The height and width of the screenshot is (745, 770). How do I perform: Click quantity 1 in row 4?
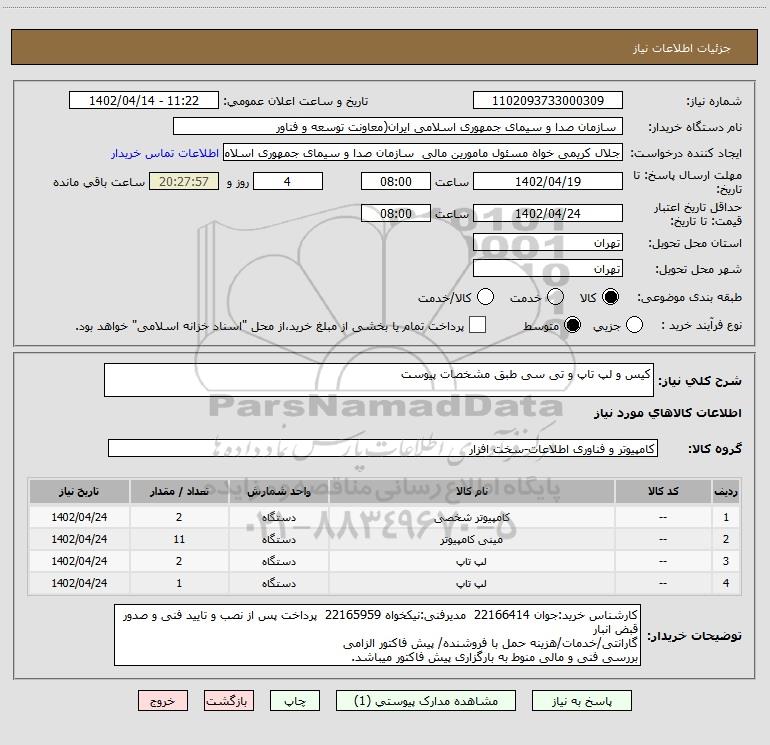pyautogui.click(x=179, y=583)
